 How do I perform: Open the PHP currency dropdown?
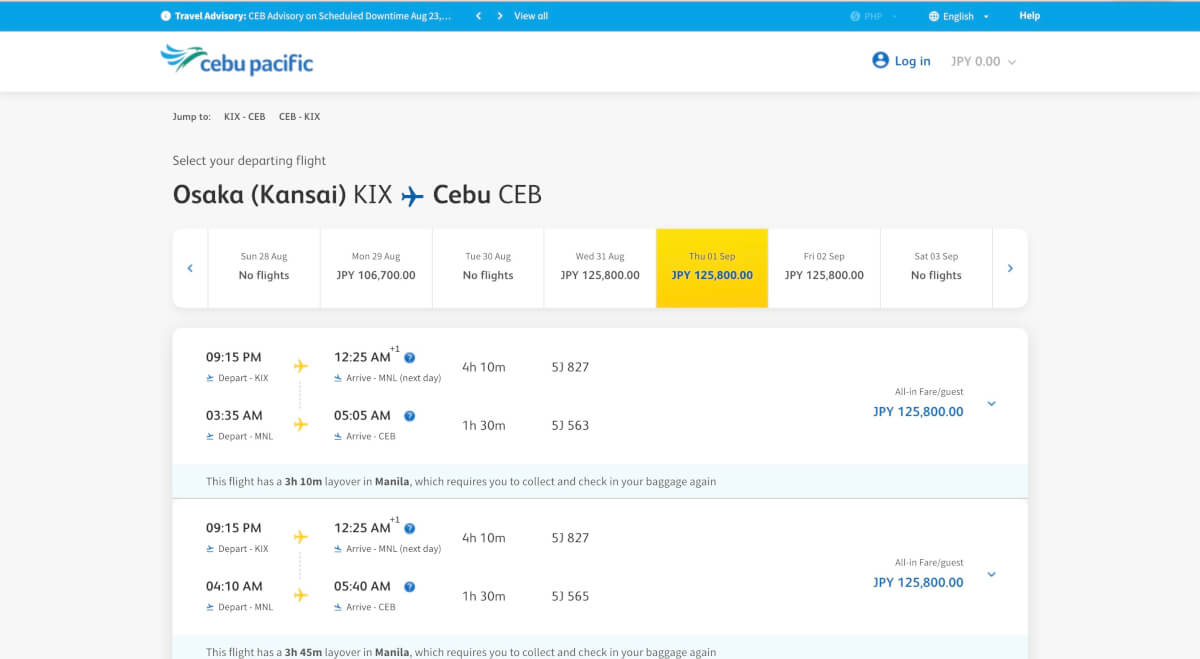873,16
